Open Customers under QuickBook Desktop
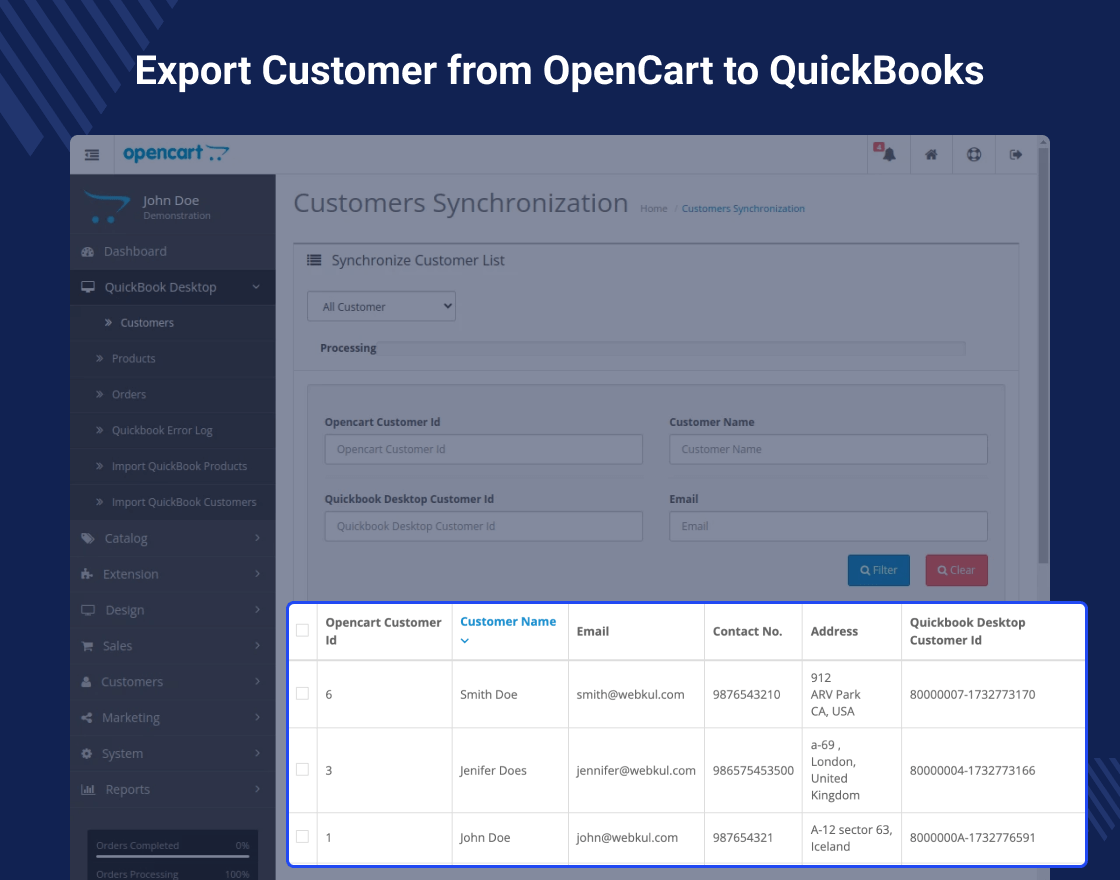Image resolution: width=1120 pixels, height=880 pixels. pyautogui.click(x=173, y=323)
